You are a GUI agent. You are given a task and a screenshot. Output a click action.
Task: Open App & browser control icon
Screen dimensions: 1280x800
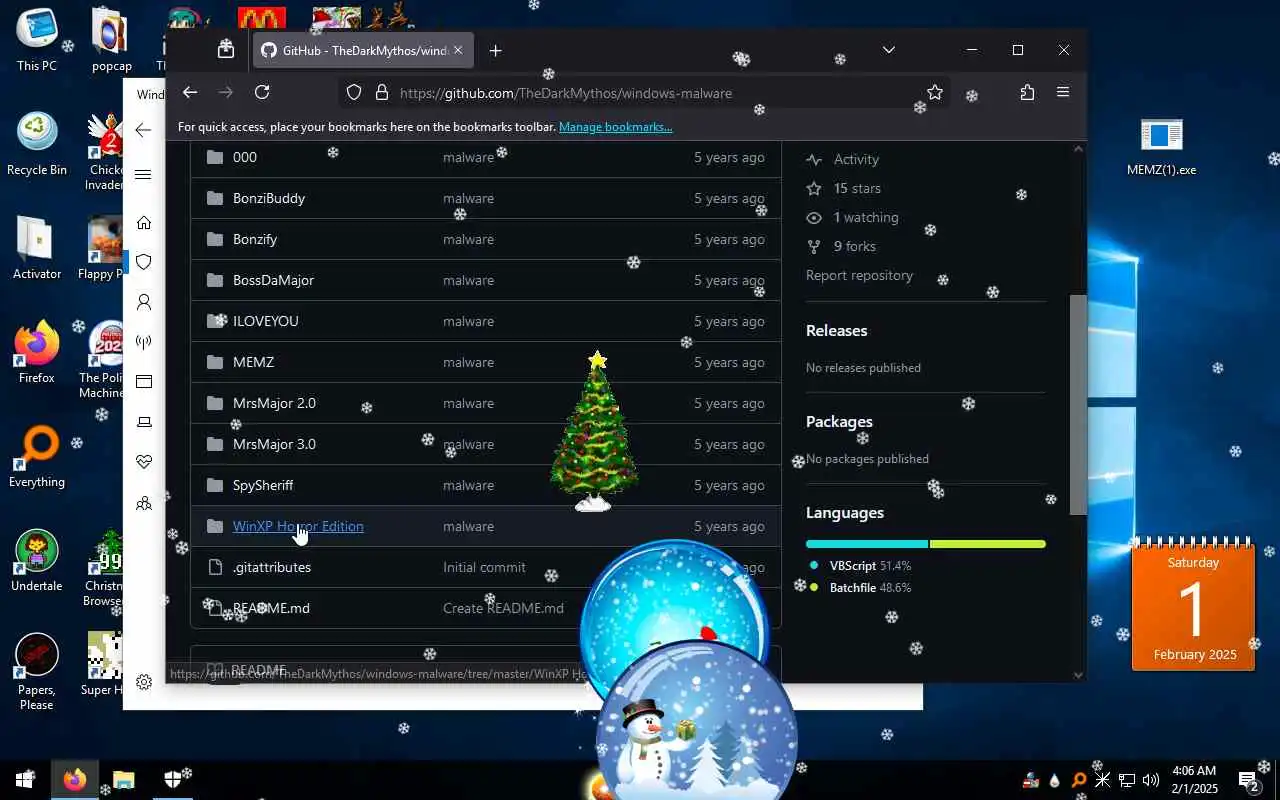144,382
